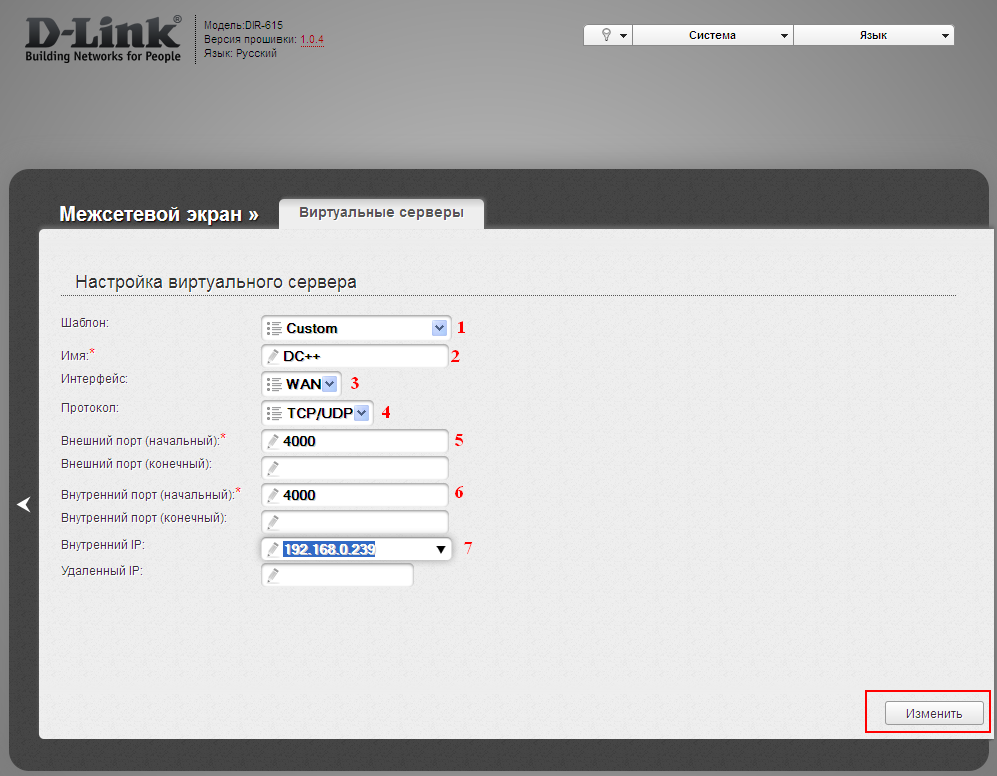997x776 pixels.
Task: Open the Язык language menu
Action: (874, 35)
